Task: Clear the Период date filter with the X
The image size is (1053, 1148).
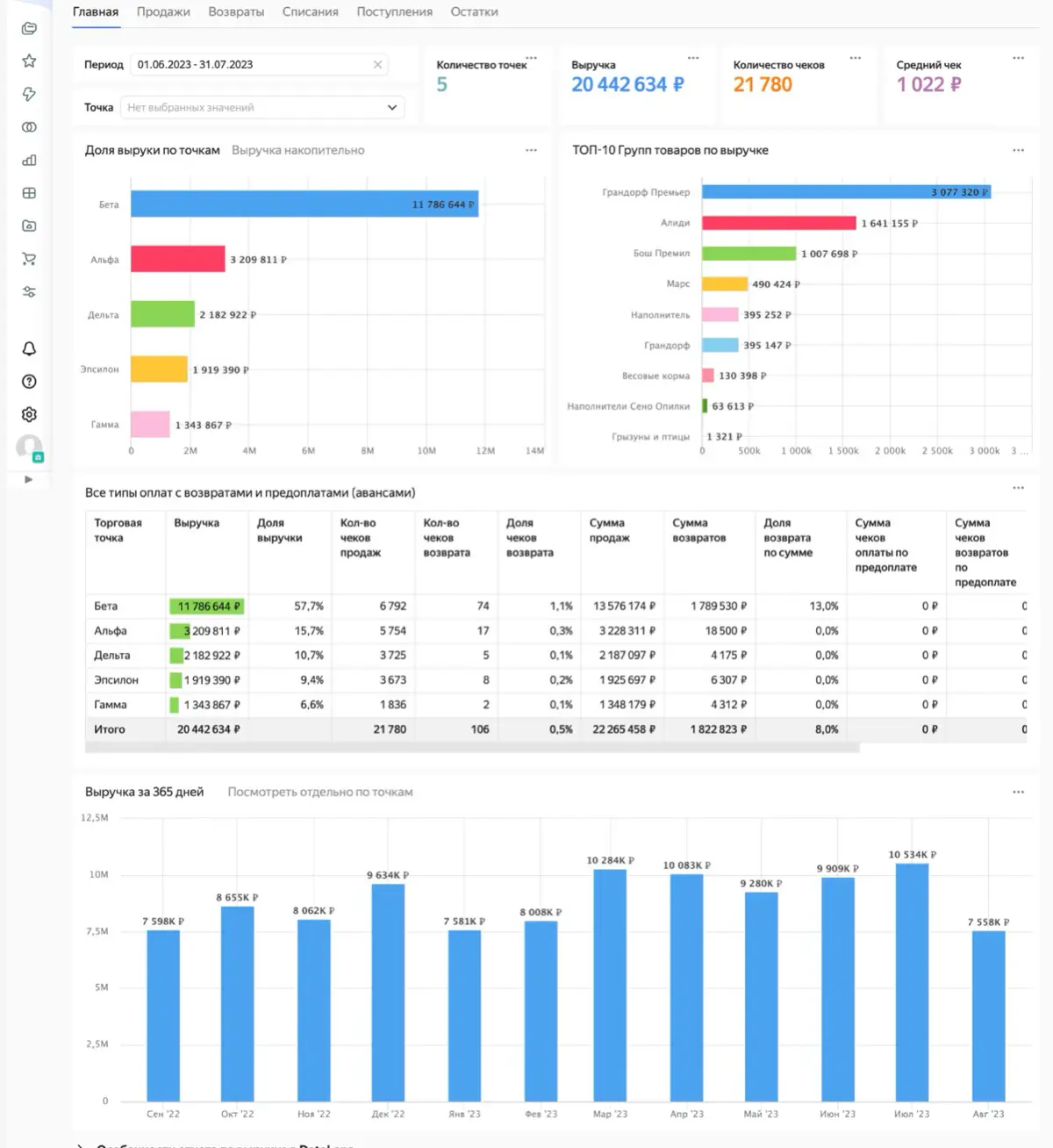Action: pyautogui.click(x=377, y=64)
